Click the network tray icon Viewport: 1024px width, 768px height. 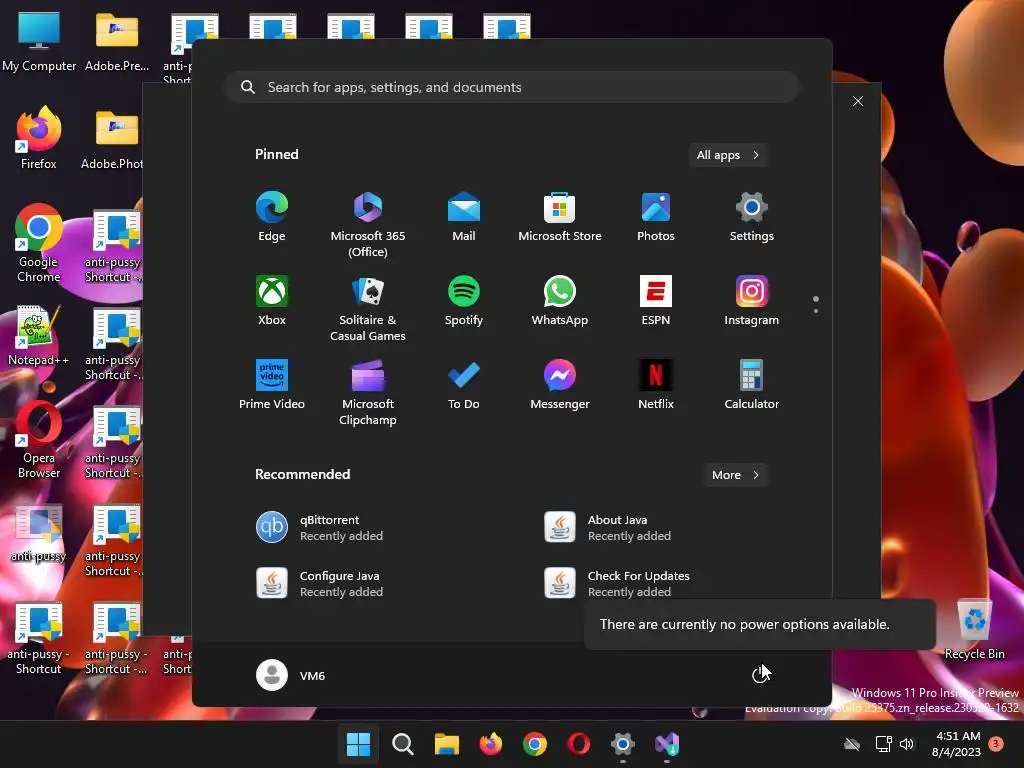coord(884,744)
